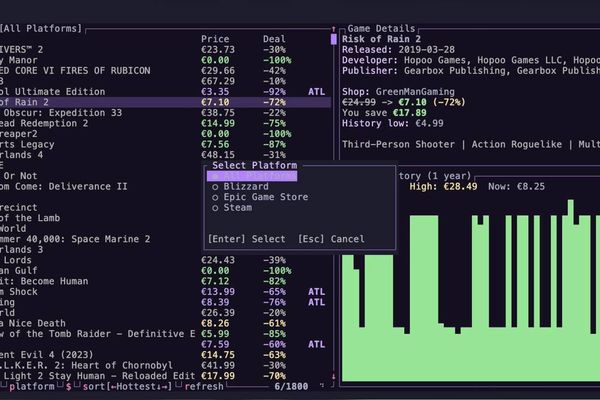Select the 'it: Become Human' row
The width and height of the screenshot is (600, 400).
[x=165, y=281]
